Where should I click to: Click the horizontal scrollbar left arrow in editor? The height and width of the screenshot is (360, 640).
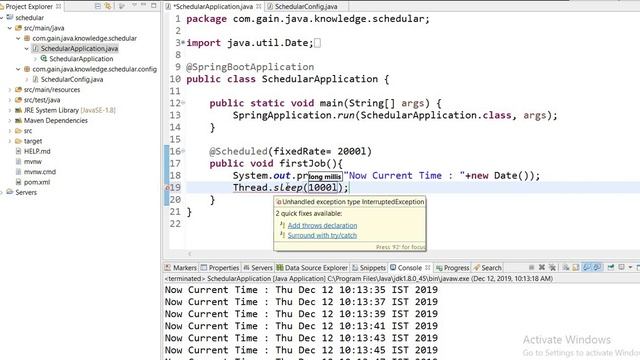pyautogui.click(x=189, y=254)
